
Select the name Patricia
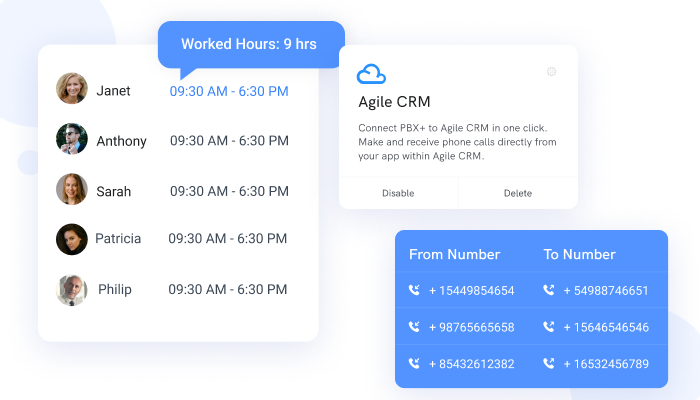(118, 238)
